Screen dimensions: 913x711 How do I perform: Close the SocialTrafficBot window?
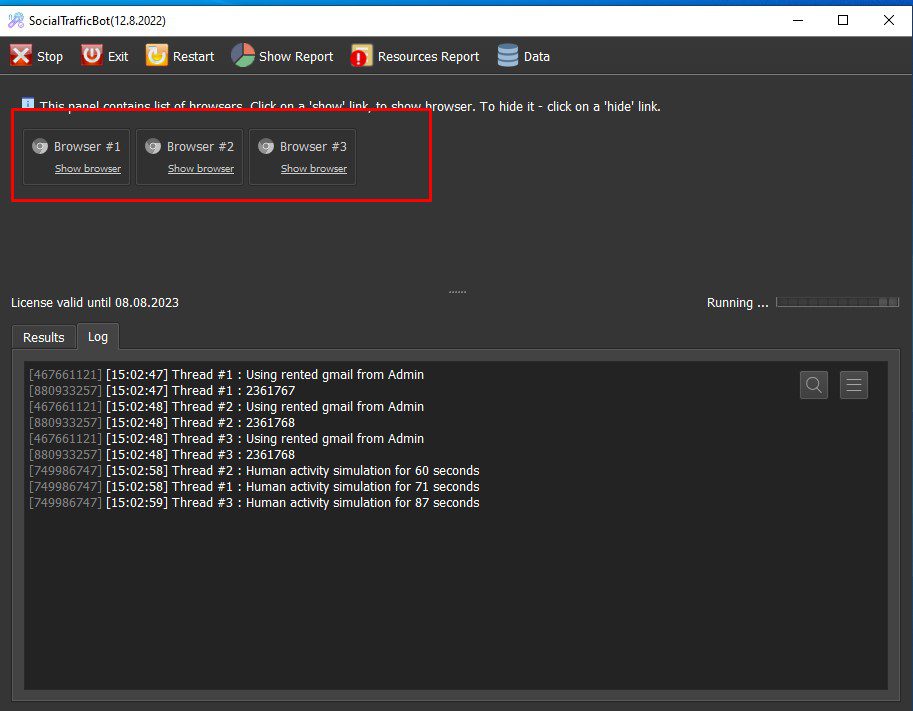(889, 20)
